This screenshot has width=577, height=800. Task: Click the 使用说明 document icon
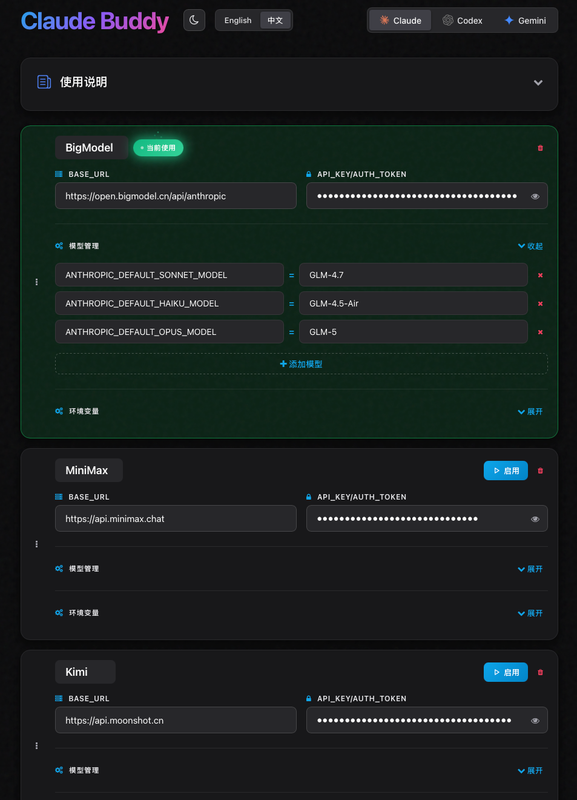44,82
